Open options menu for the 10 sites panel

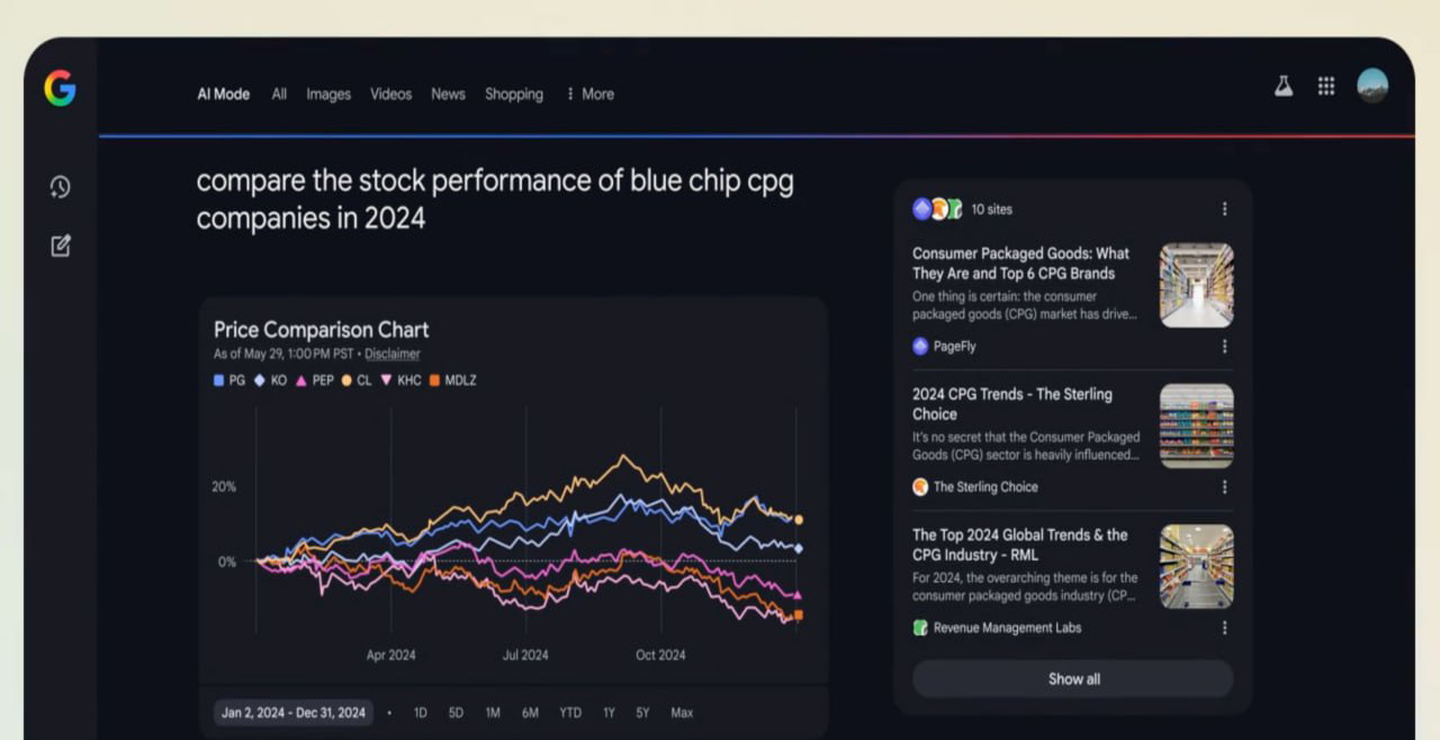tap(1224, 209)
